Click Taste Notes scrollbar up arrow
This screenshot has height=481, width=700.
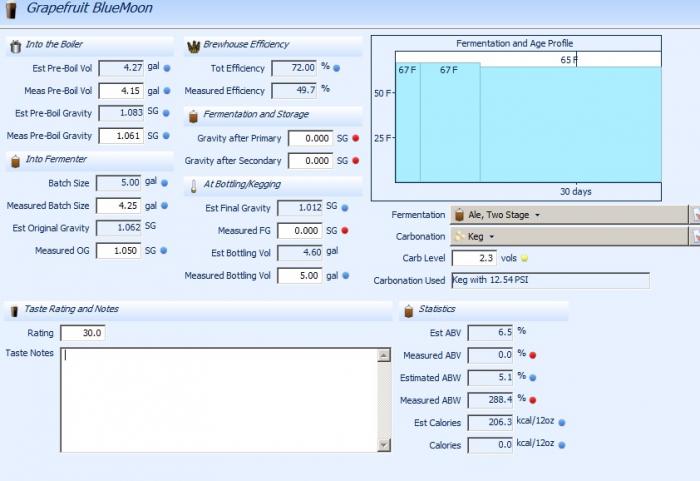point(384,356)
